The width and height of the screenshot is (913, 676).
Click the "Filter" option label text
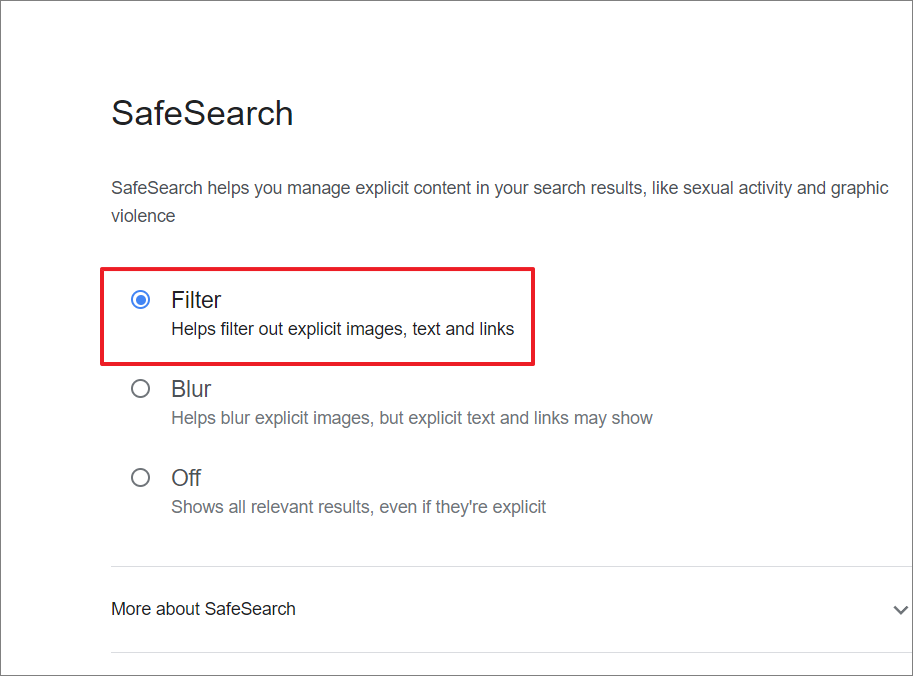[196, 300]
